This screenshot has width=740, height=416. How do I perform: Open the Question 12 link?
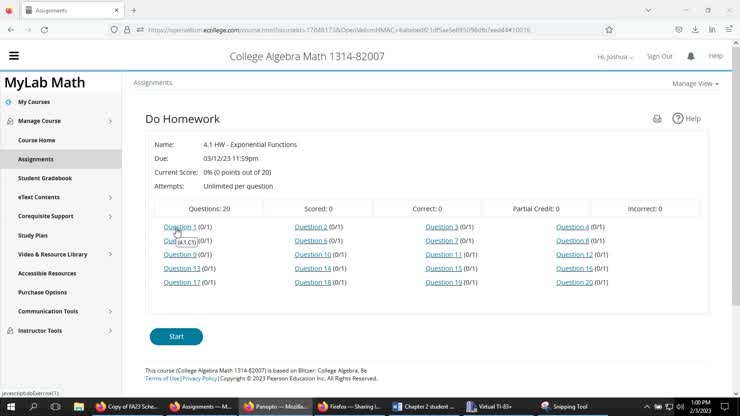pos(574,255)
